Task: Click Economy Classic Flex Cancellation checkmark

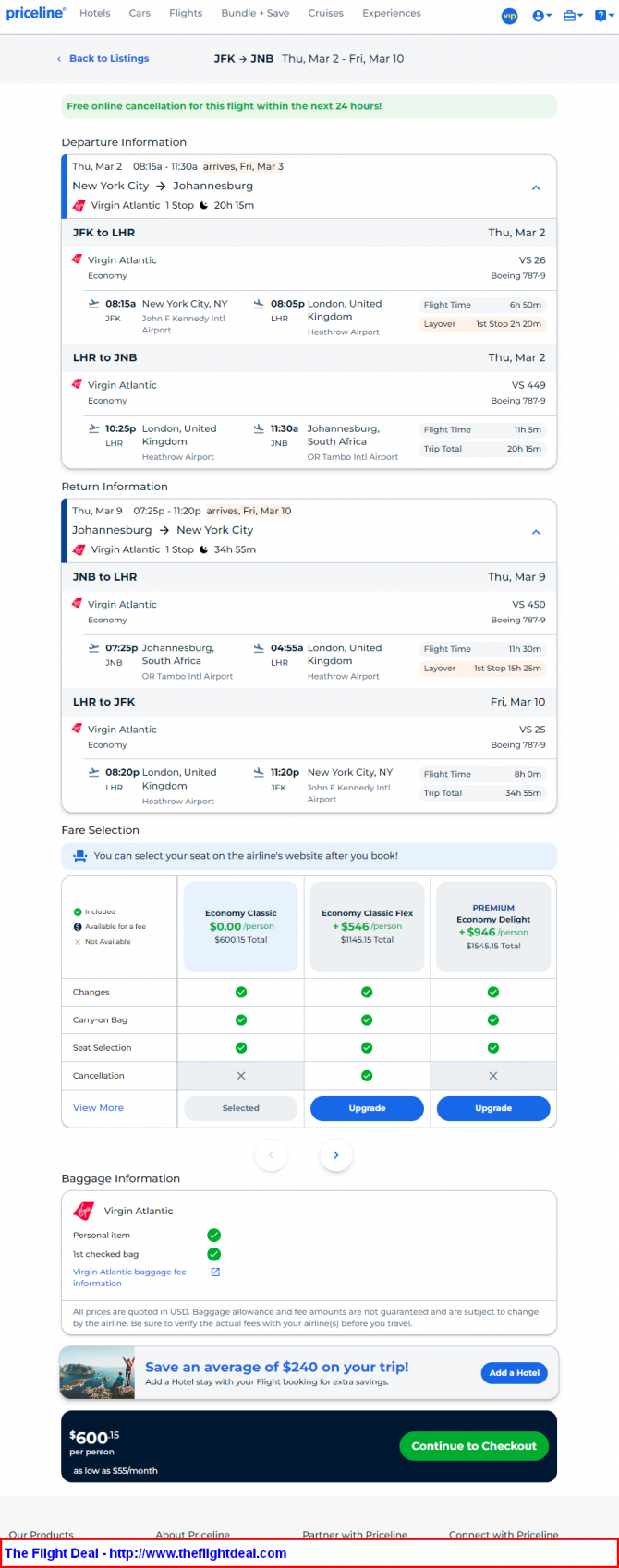Action: coord(367,1076)
